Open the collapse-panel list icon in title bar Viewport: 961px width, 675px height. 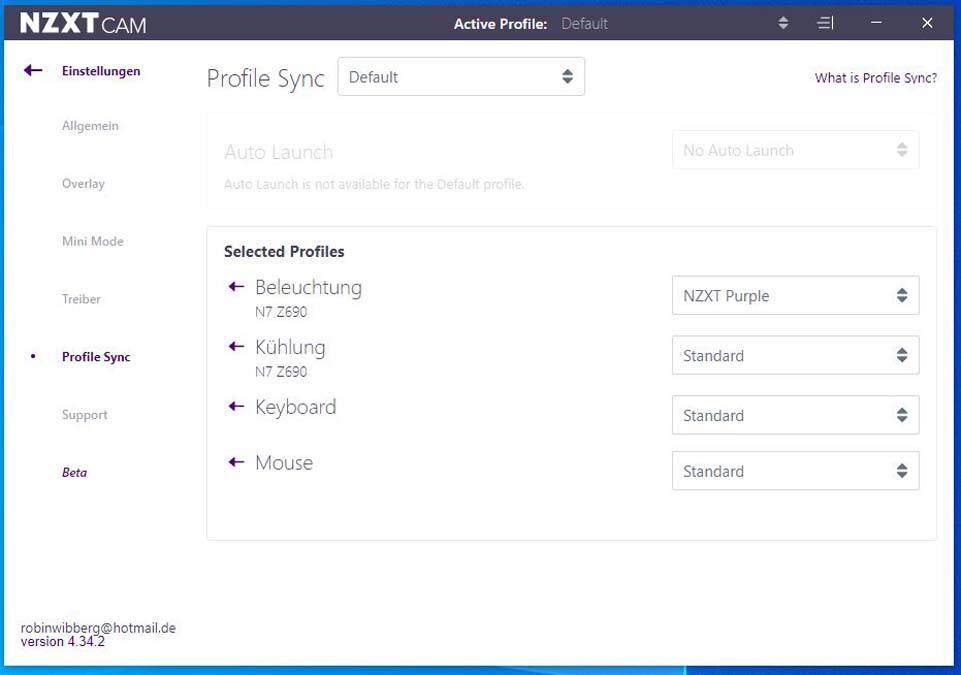click(x=825, y=23)
